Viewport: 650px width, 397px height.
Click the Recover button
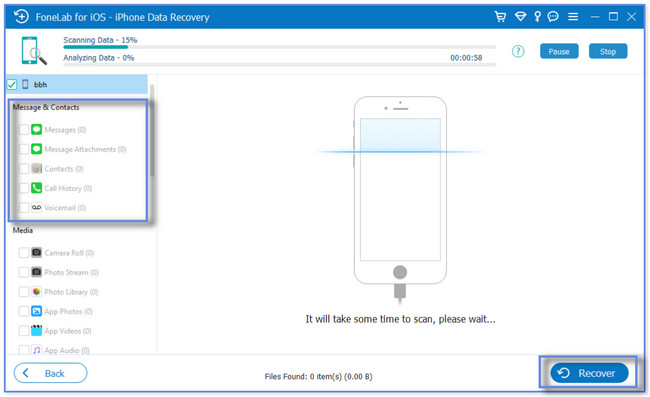pyautogui.click(x=589, y=373)
